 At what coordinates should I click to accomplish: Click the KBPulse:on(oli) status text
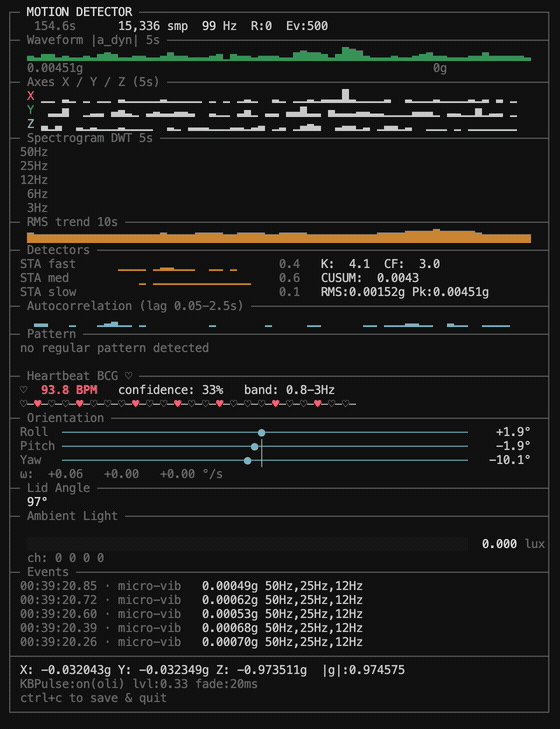73,684
